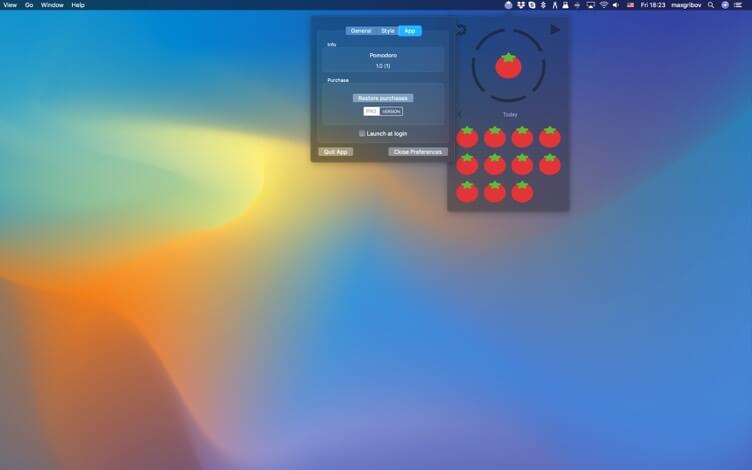Enable the Launch at login checkbox
752x470 pixels.
[x=362, y=133]
